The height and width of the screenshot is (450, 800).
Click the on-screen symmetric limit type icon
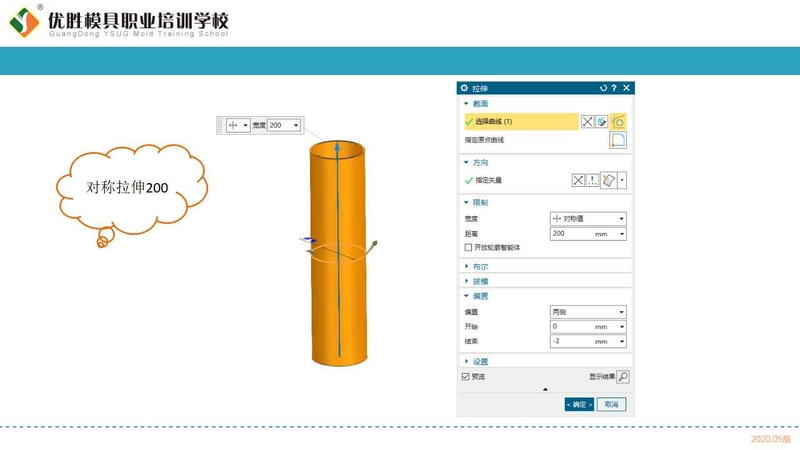[233, 125]
